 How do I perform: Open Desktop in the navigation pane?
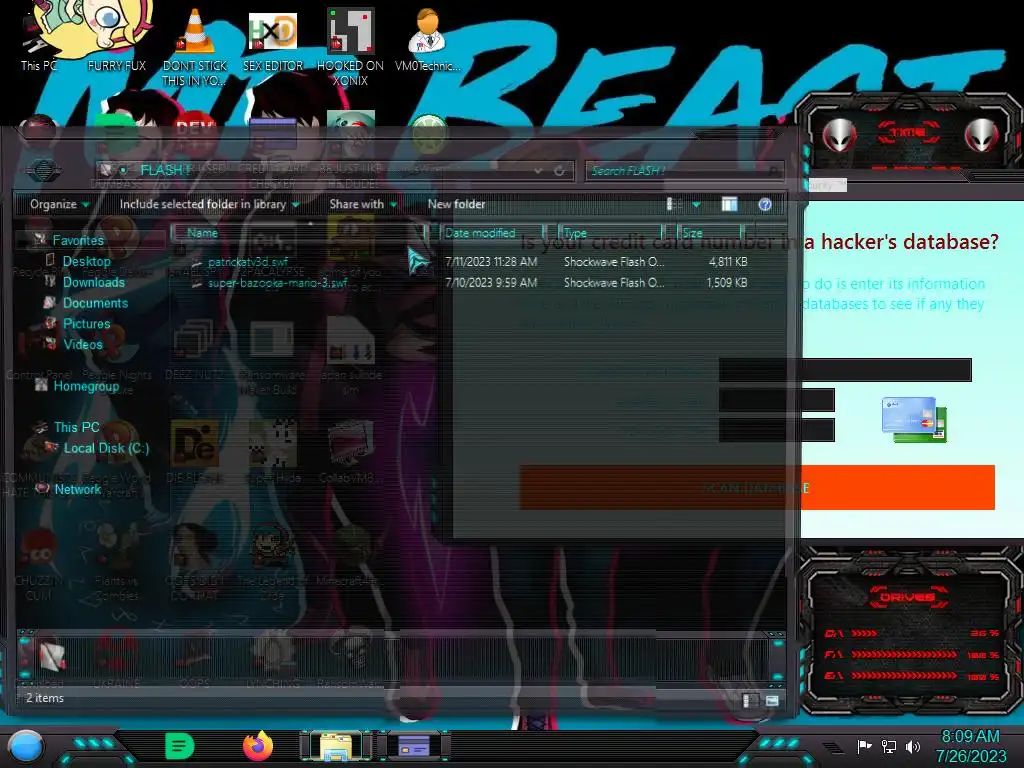click(x=86, y=261)
